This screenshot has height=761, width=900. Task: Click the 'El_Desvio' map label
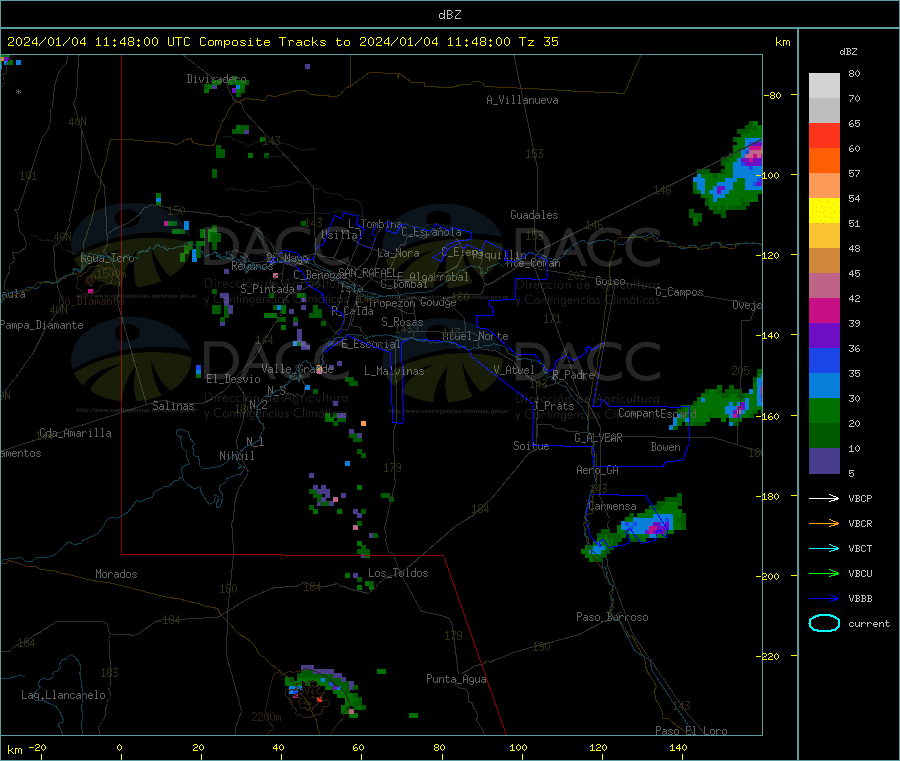pyautogui.click(x=233, y=379)
